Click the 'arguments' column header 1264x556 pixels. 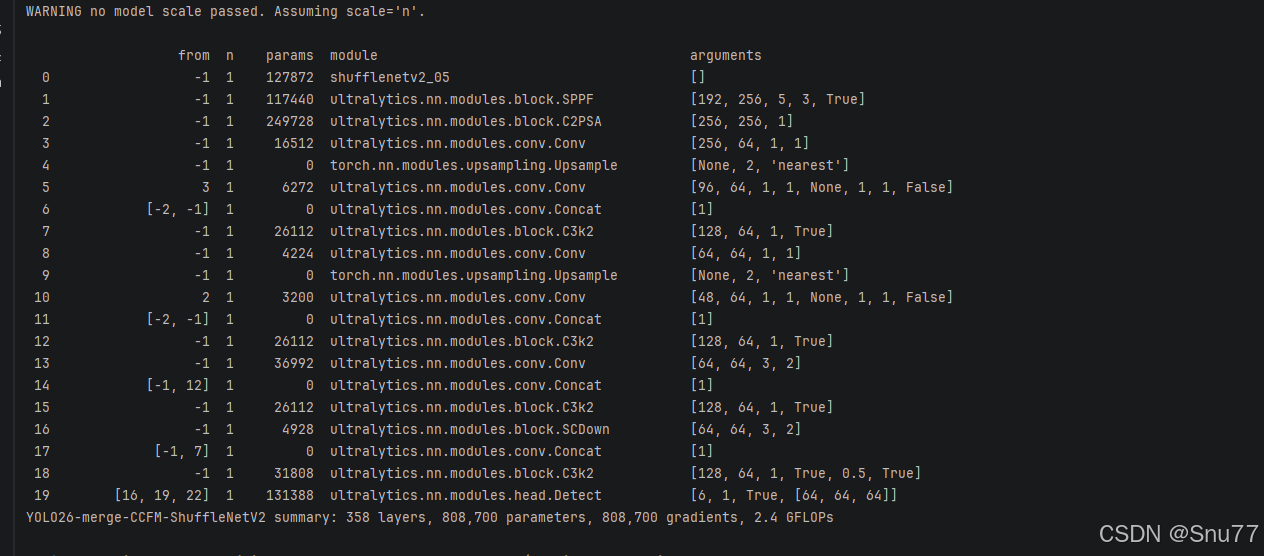pyautogui.click(x=726, y=55)
